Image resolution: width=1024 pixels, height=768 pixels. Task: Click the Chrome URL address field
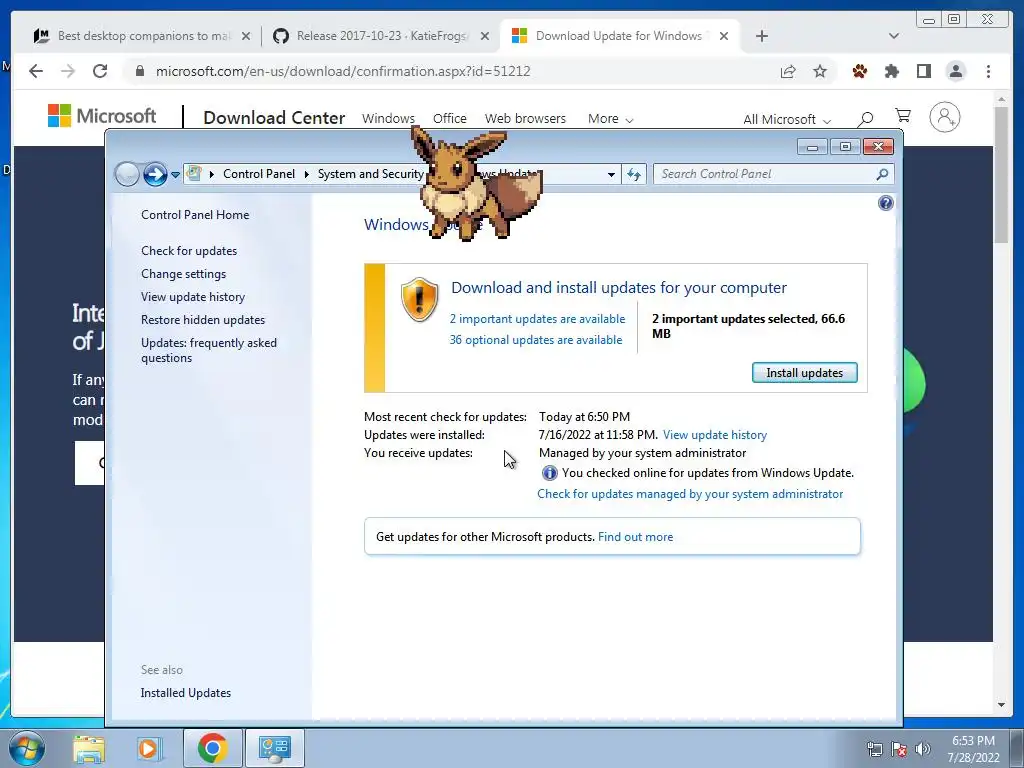coord(457,71)
